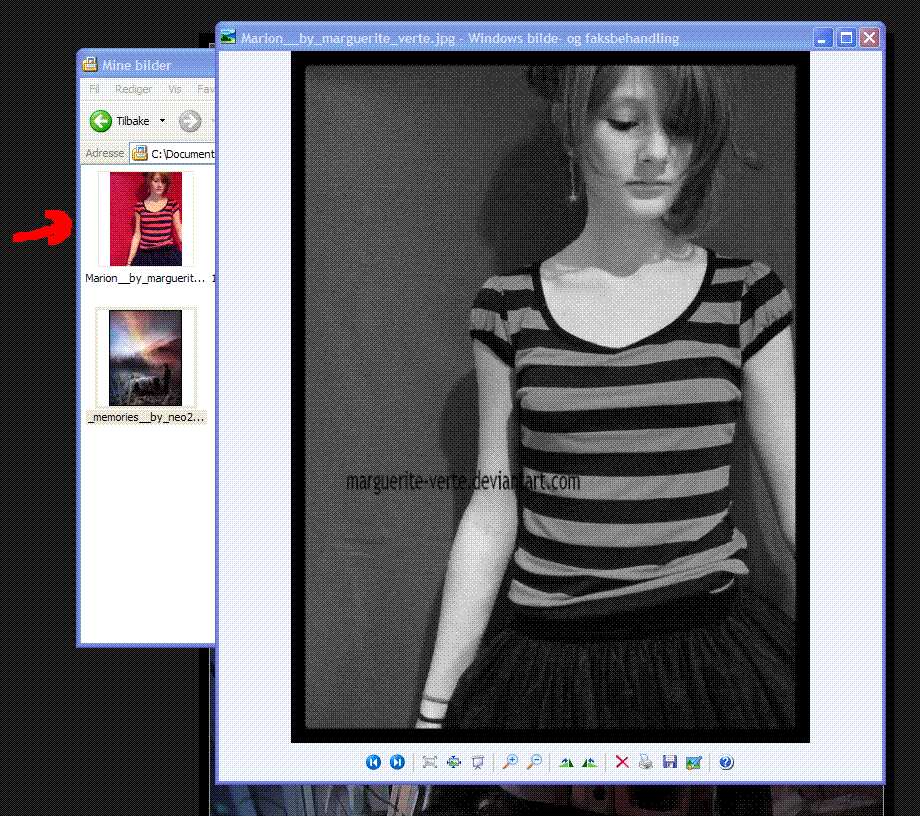Click the _memories__by_neo2... file name

[x=146, y=417]
